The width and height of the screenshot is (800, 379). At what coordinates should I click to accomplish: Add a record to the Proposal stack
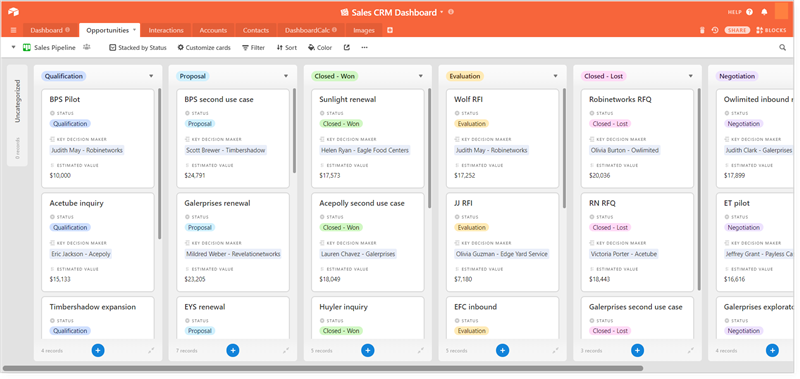233,350
